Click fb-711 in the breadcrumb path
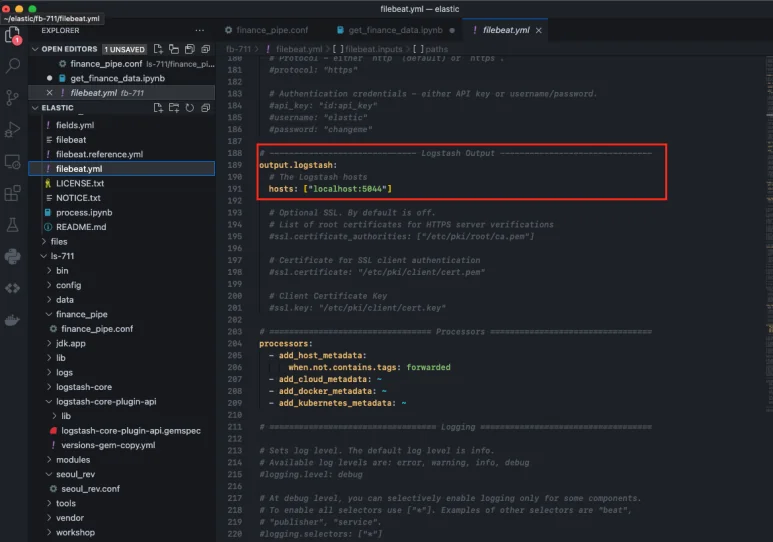This screenshot has height=542, width=773. point(238,48)
